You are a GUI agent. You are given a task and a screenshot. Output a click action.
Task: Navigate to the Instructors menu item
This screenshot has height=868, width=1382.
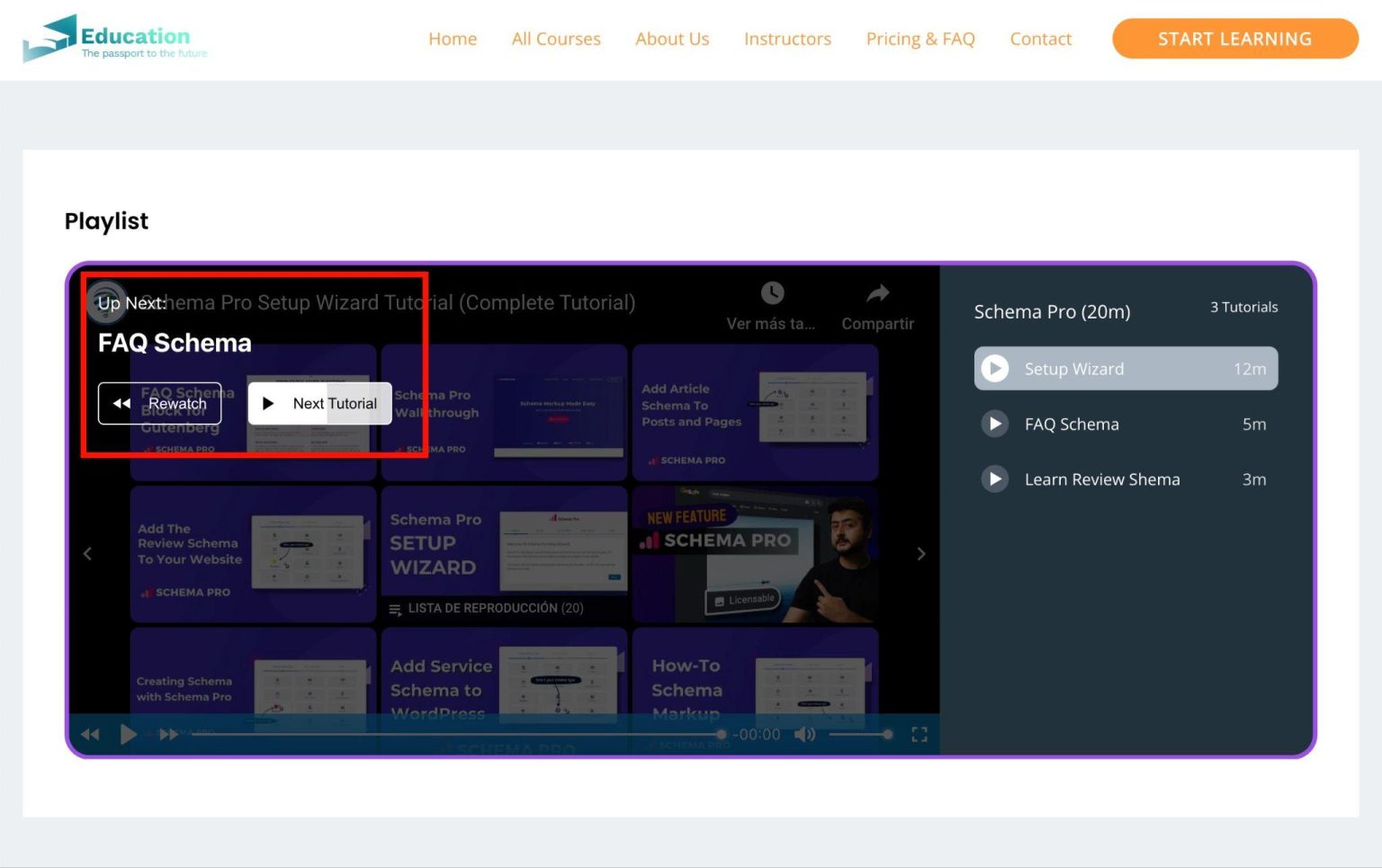[787, 39]
